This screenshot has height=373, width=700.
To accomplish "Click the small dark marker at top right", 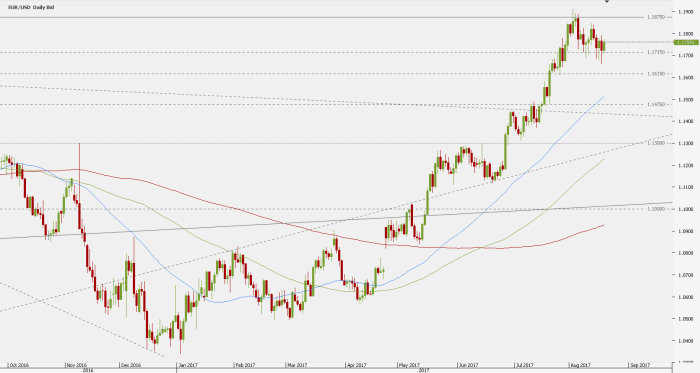I will pyautogui.click(x=607, y=1).
